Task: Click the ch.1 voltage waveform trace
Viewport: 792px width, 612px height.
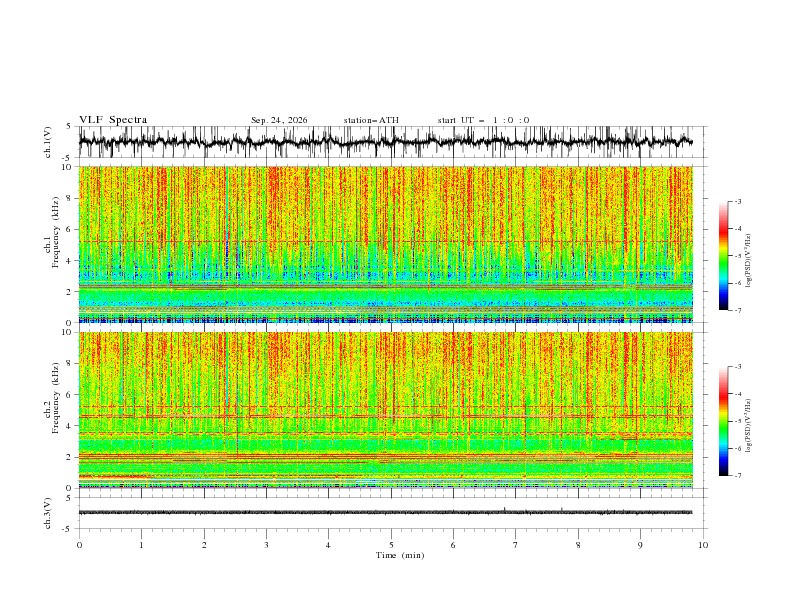Action: click(x=385, y=141)
